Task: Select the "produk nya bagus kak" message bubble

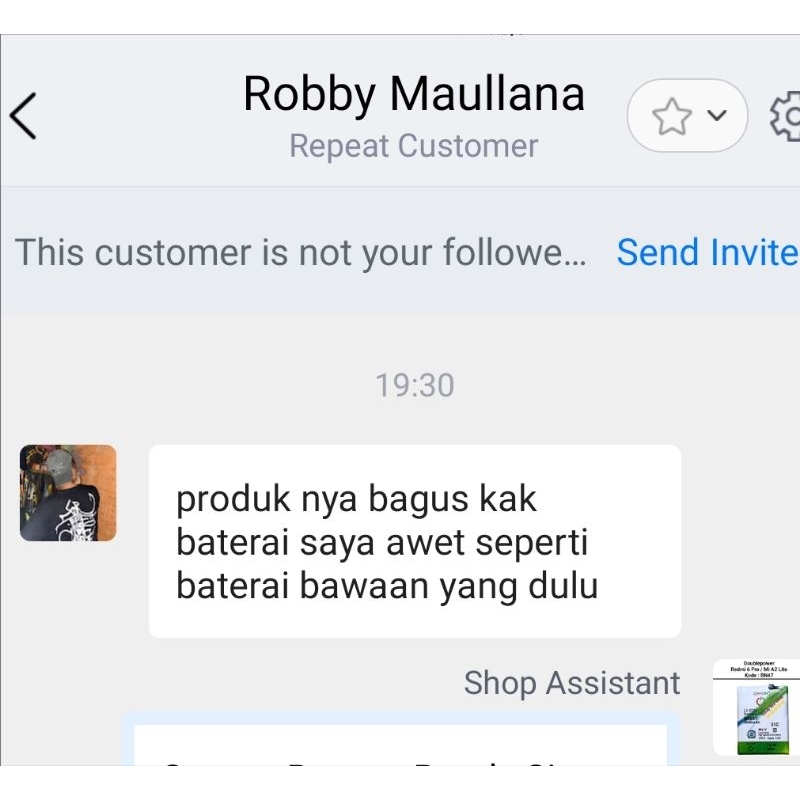Action: pos(414,541)
